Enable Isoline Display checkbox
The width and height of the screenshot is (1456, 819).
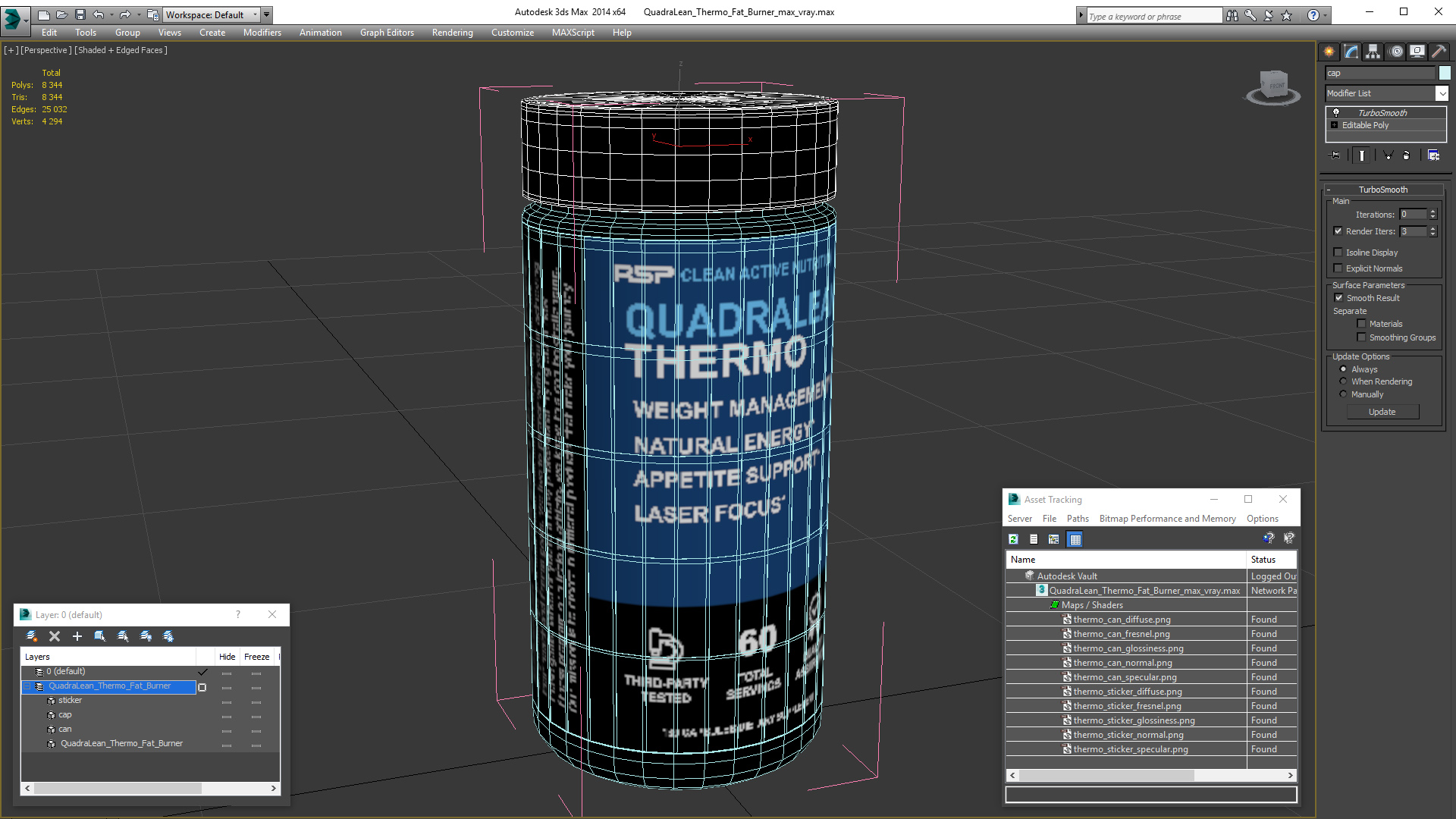coord(1338,253)
